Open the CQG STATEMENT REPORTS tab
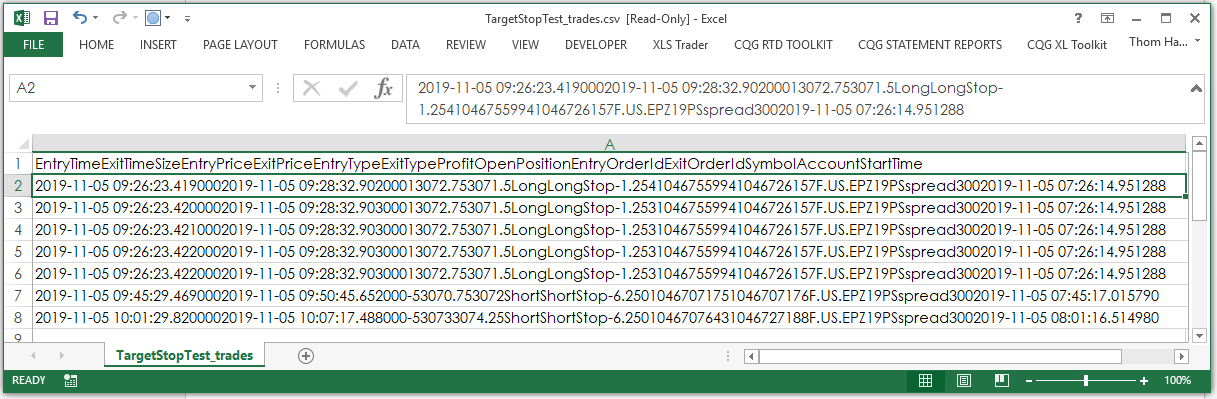This screenshot has height=399, width=1217. click(930, 44)
